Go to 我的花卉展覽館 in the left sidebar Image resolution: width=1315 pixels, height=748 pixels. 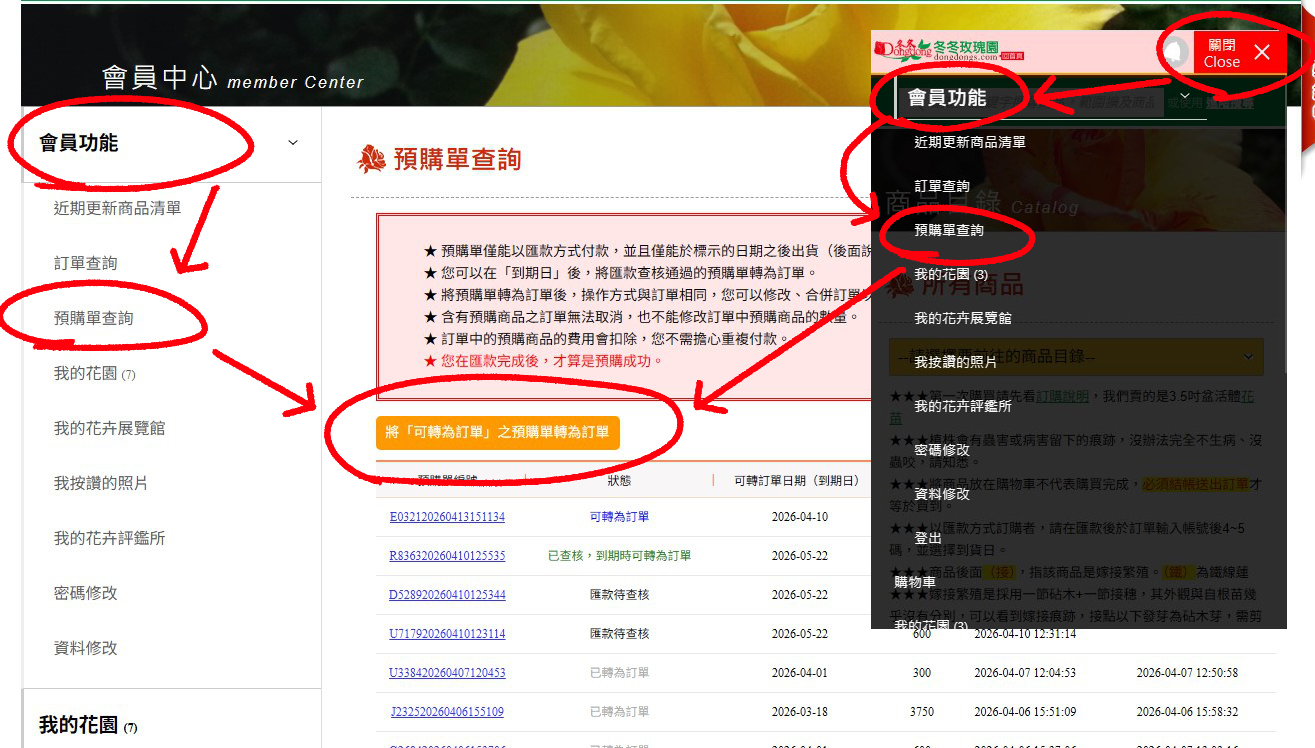[109, 428]
